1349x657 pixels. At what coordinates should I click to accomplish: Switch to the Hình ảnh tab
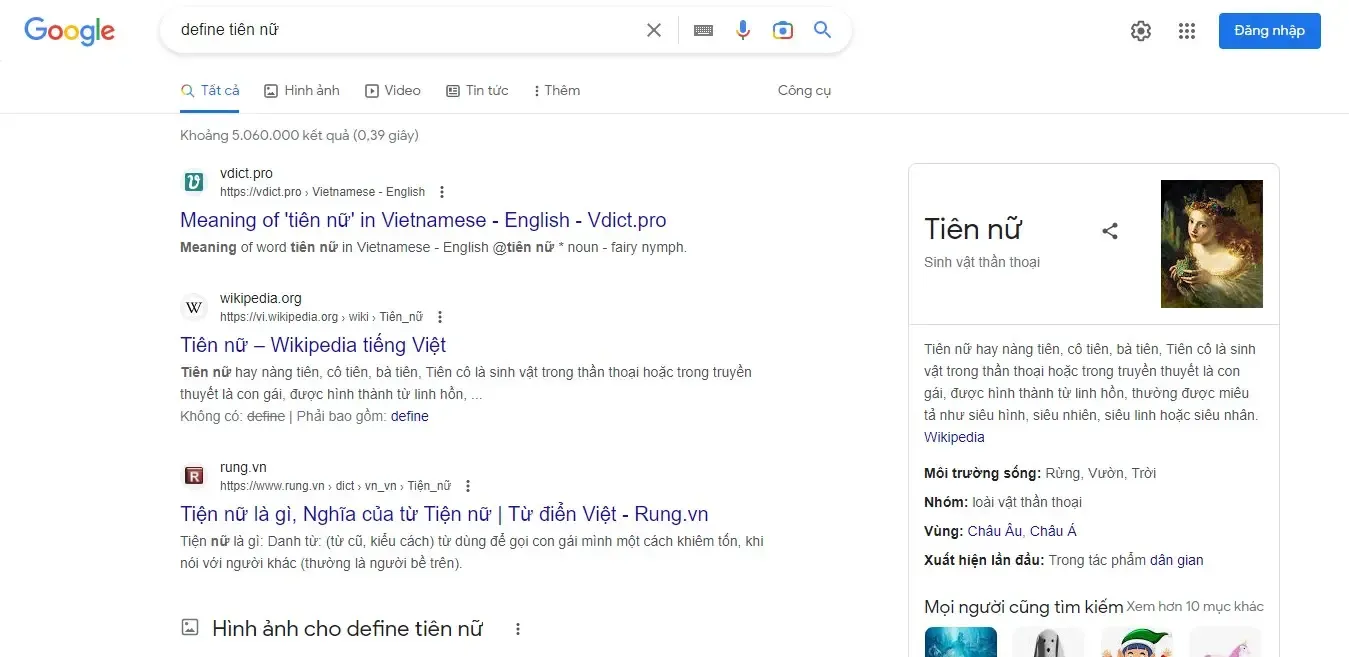click(302, 90)
